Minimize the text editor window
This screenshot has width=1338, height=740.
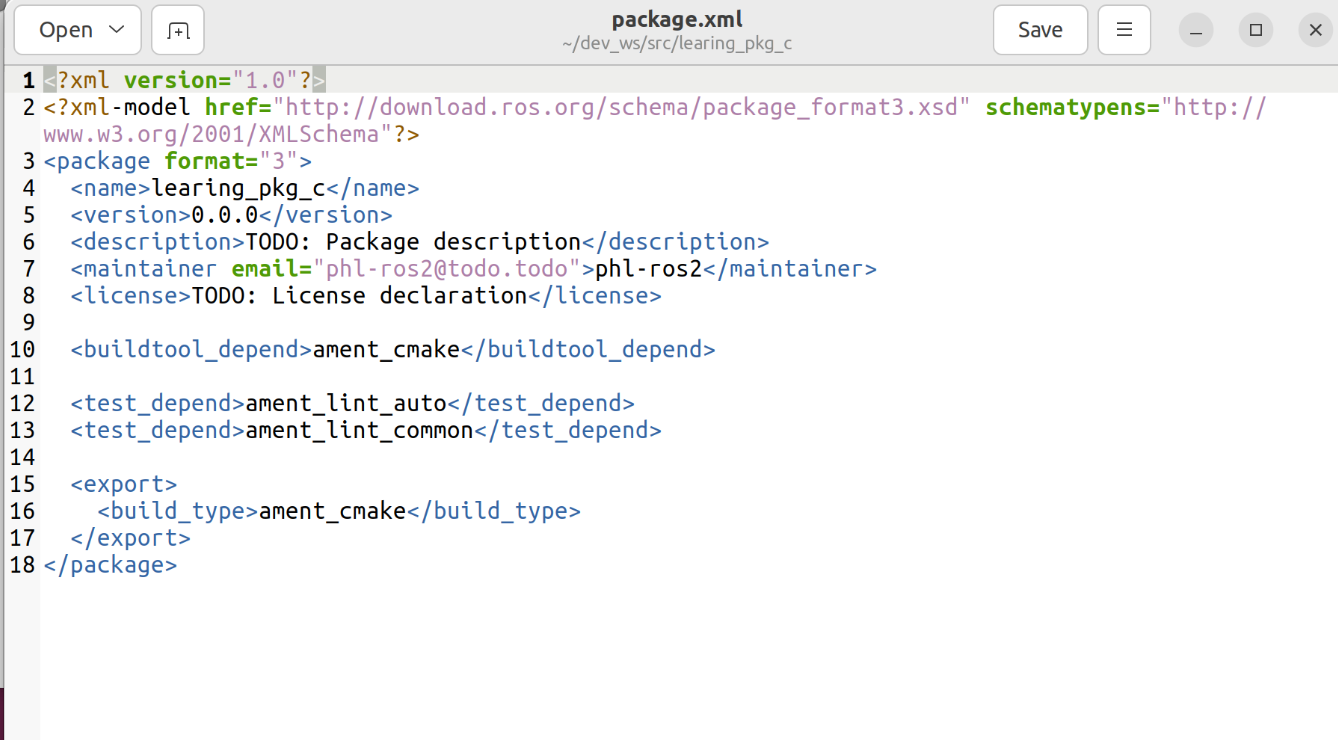point(1196,30)
